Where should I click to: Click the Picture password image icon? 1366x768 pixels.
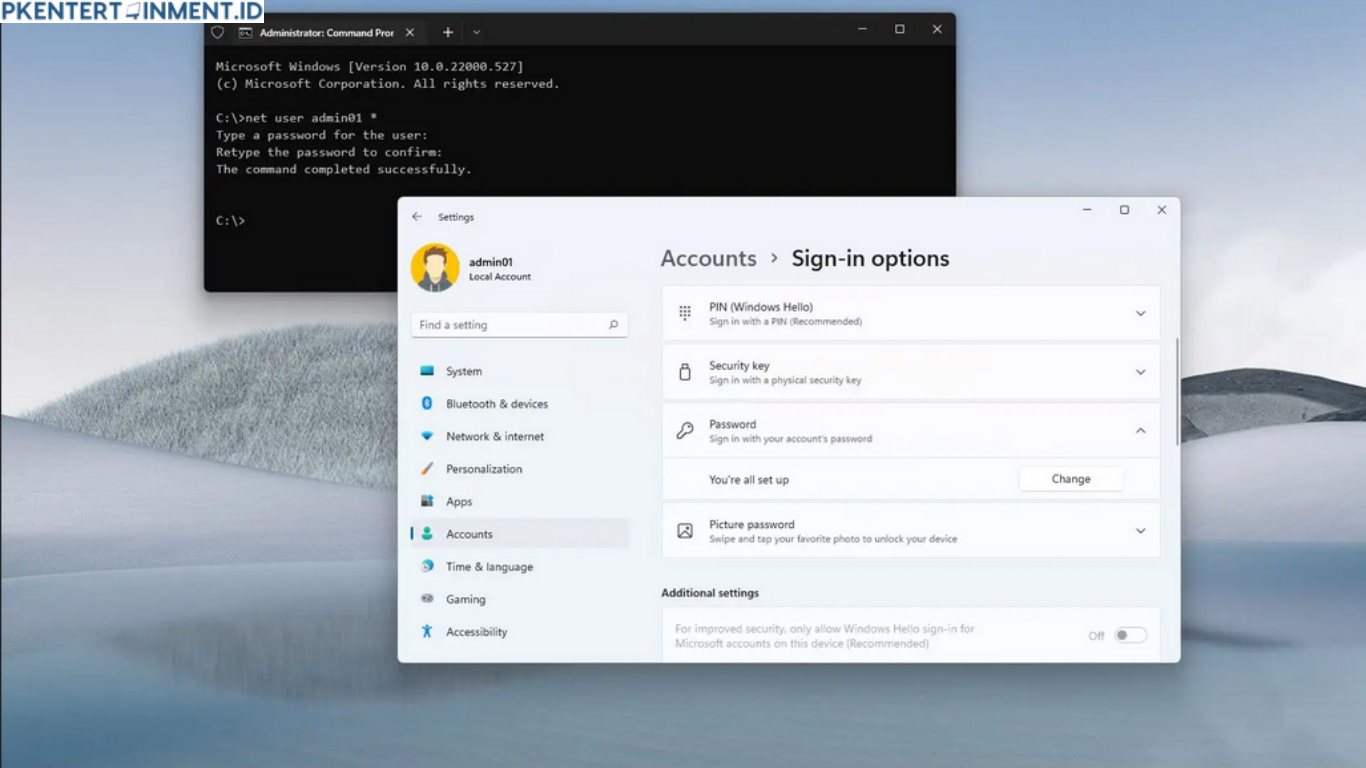tap(685, 531)
